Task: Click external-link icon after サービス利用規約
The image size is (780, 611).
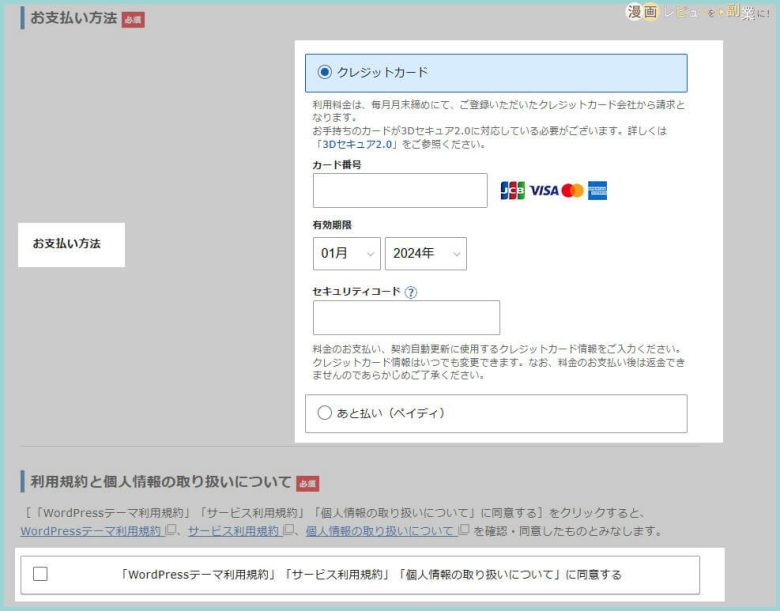Action: pos(288,531)
